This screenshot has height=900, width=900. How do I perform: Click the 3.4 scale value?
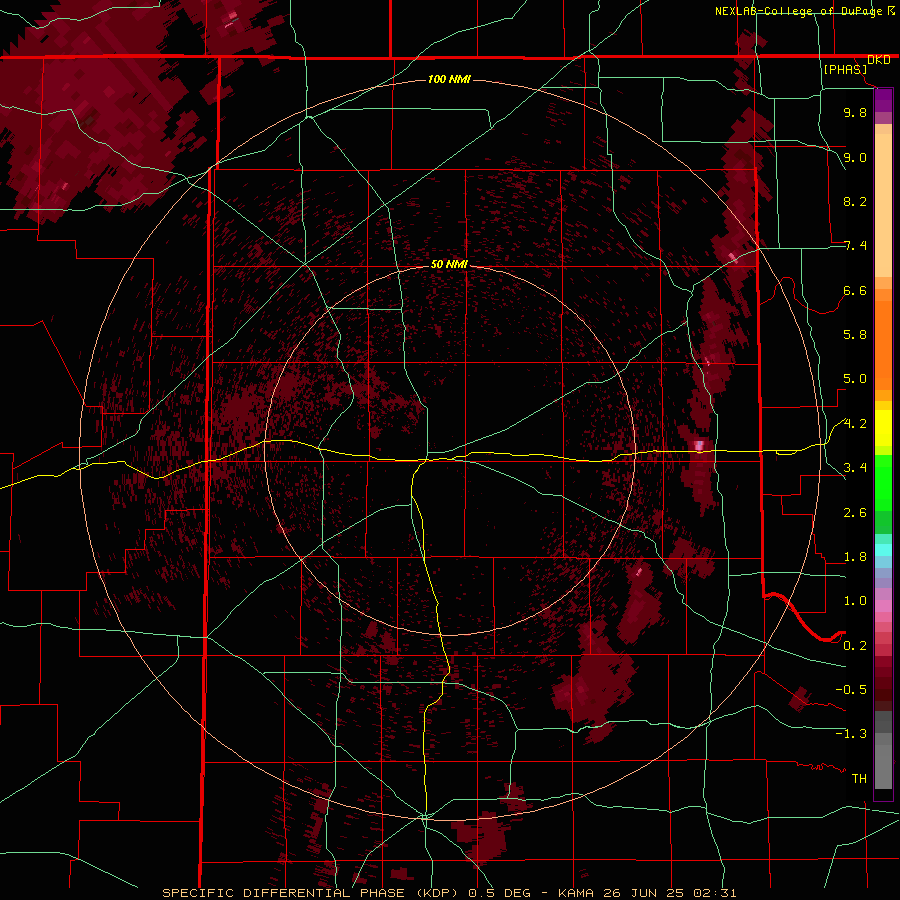(x=855, y=468)
